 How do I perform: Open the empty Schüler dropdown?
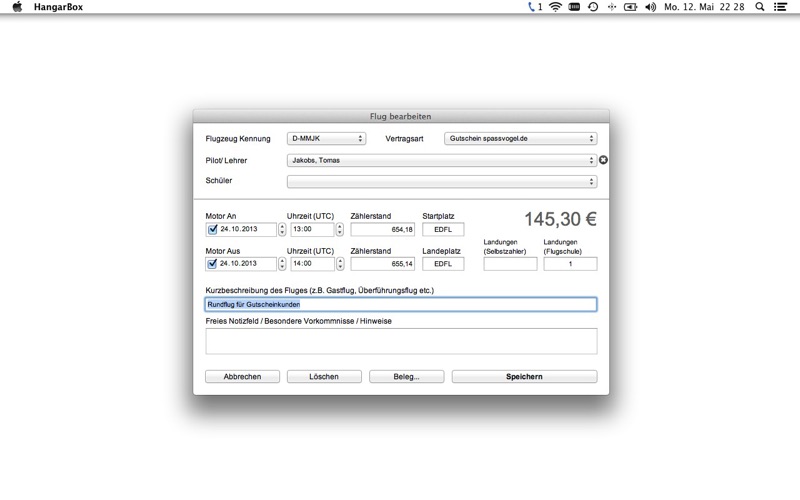442,182
